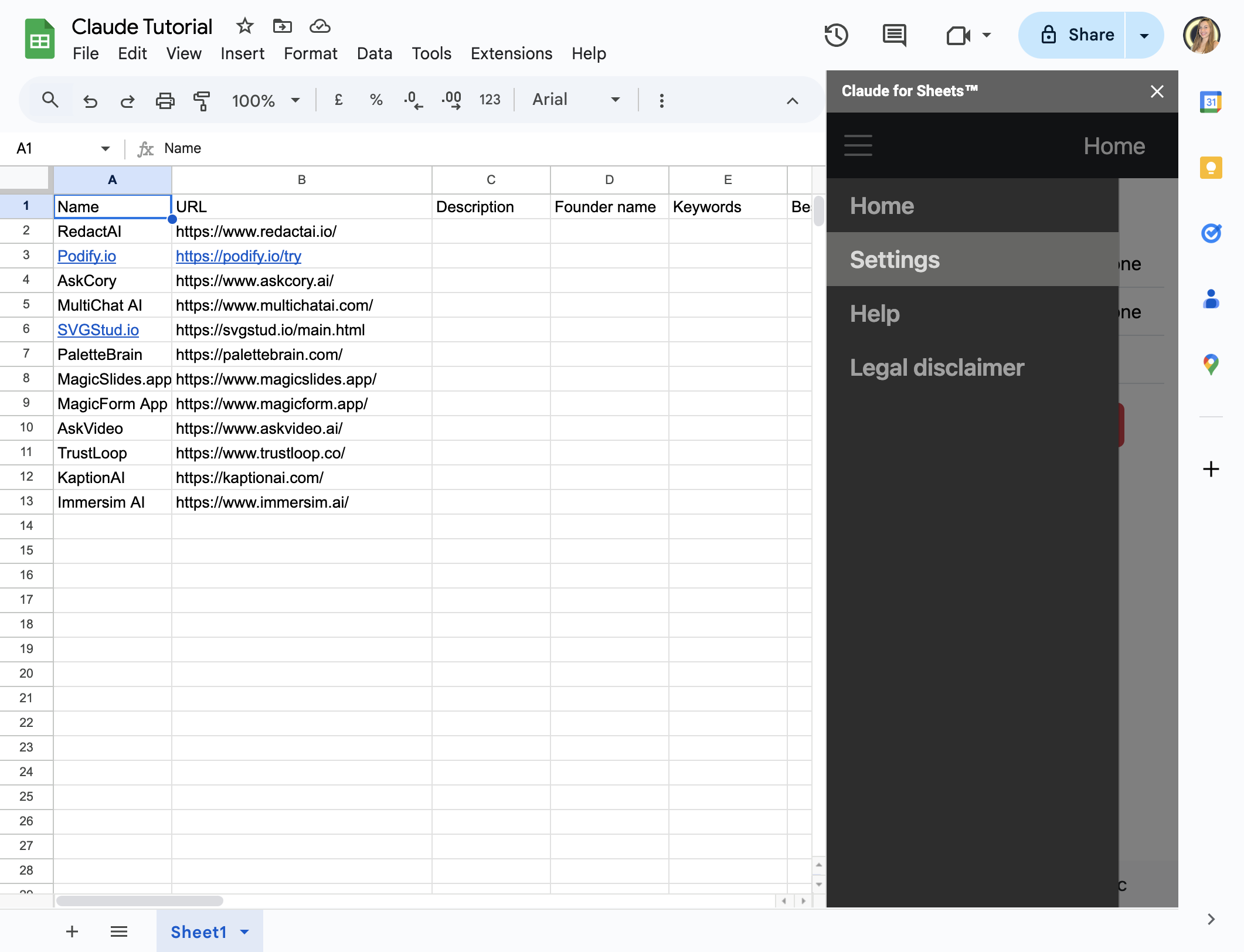1244x952 pixels.
Task: Click the formula bar input
Action: pyautogui.click(x=492, y=148)
